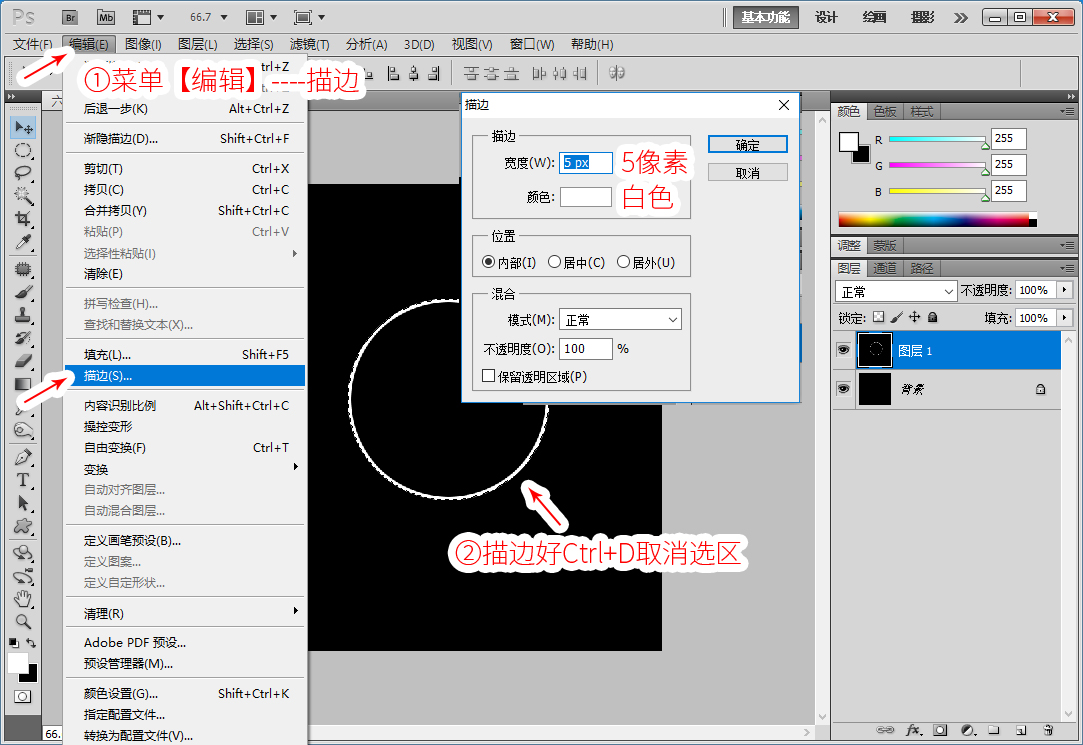
Task: Switch to the 路径 tab
Action: [921, 268]
